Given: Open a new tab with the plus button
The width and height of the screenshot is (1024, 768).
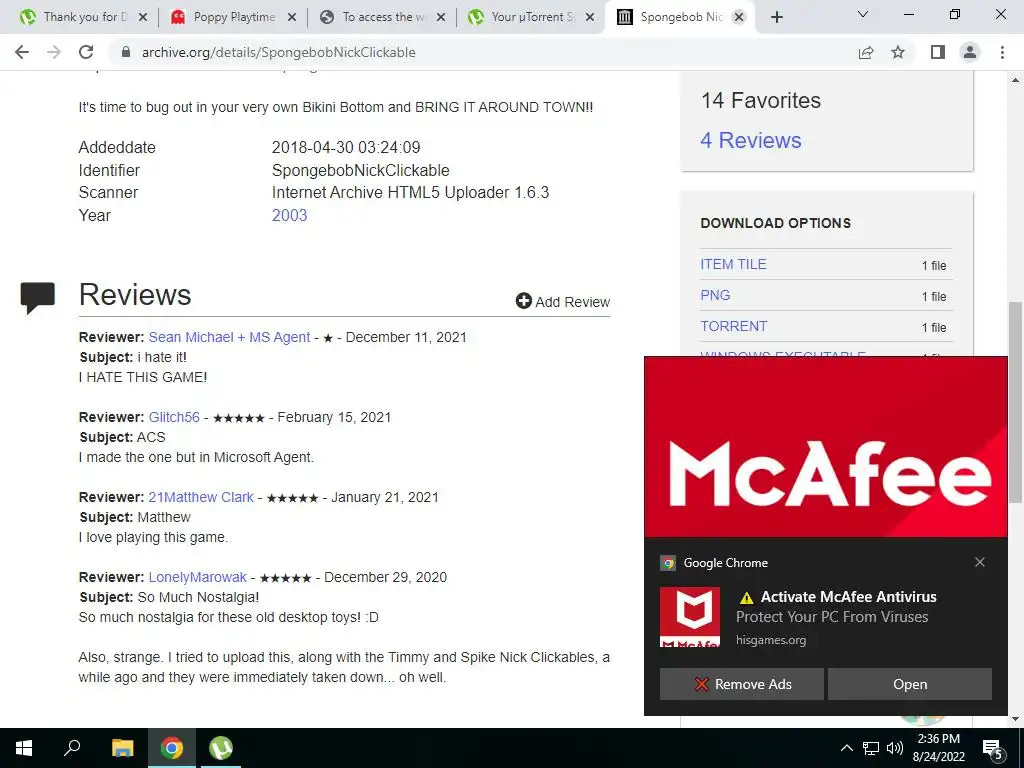Looking at the screenshot, I should [776, 17].
